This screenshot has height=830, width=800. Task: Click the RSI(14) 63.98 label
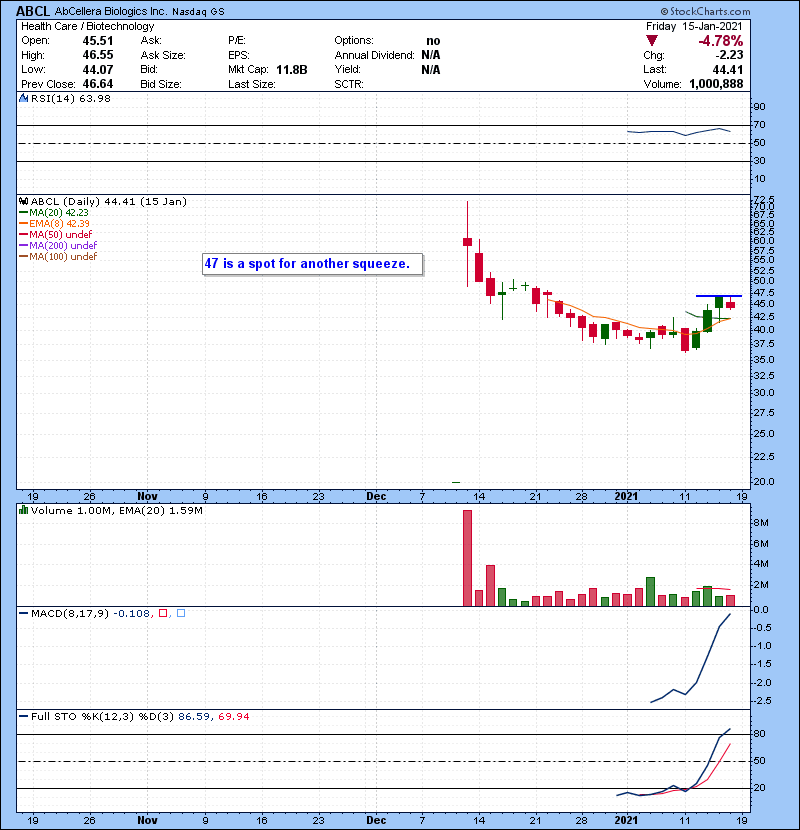coord(71,98)
